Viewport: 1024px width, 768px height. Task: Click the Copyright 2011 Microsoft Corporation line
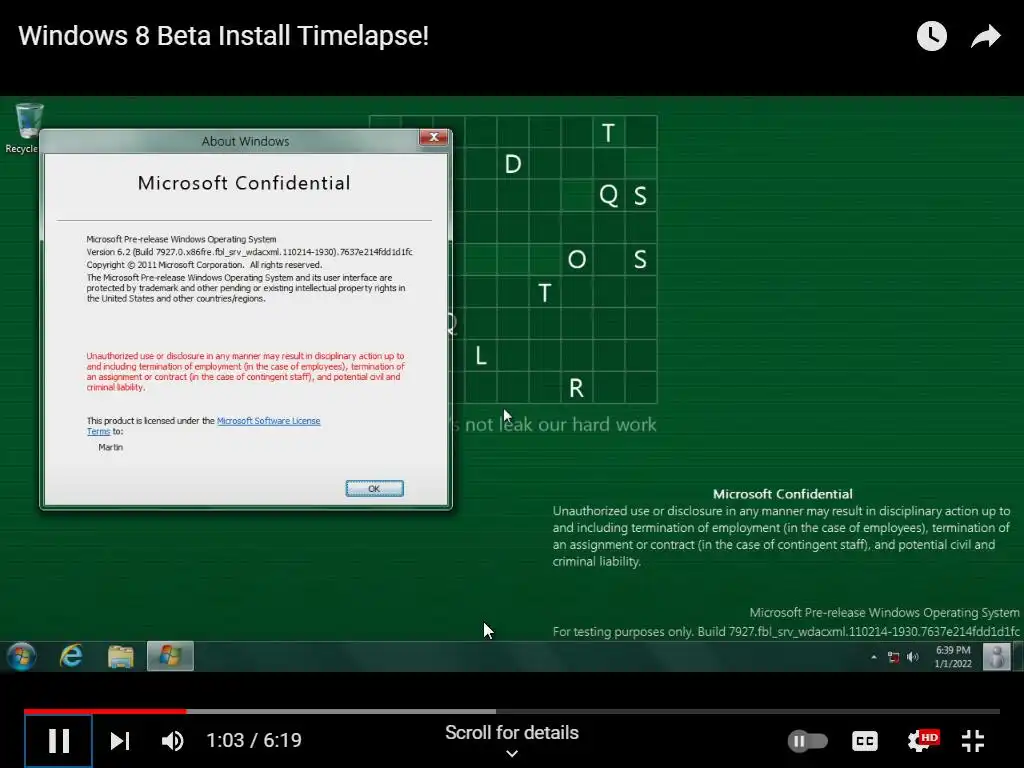204,264
